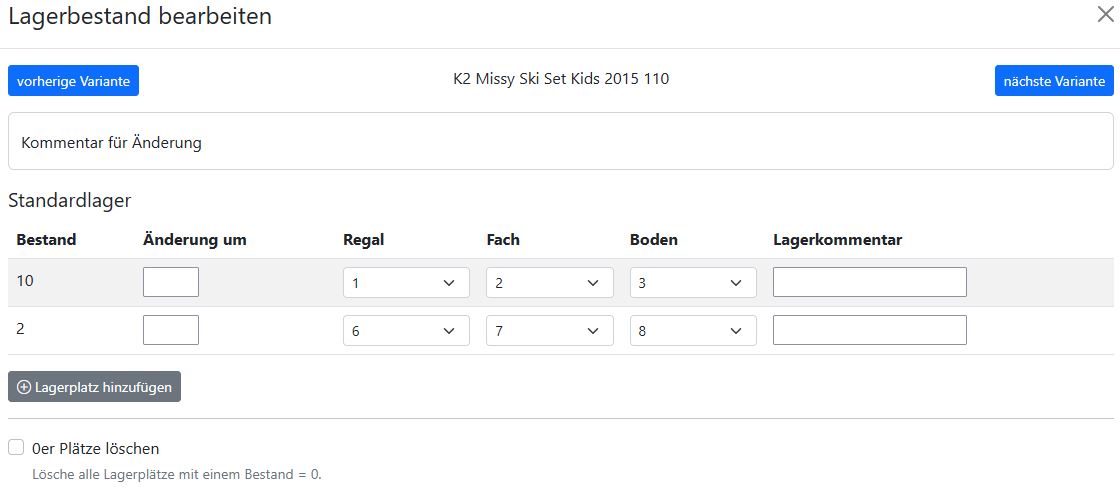Click the Lagerkommentar column header
Viewport: 1120px width, 489px height.
click(x=837, y=240)
